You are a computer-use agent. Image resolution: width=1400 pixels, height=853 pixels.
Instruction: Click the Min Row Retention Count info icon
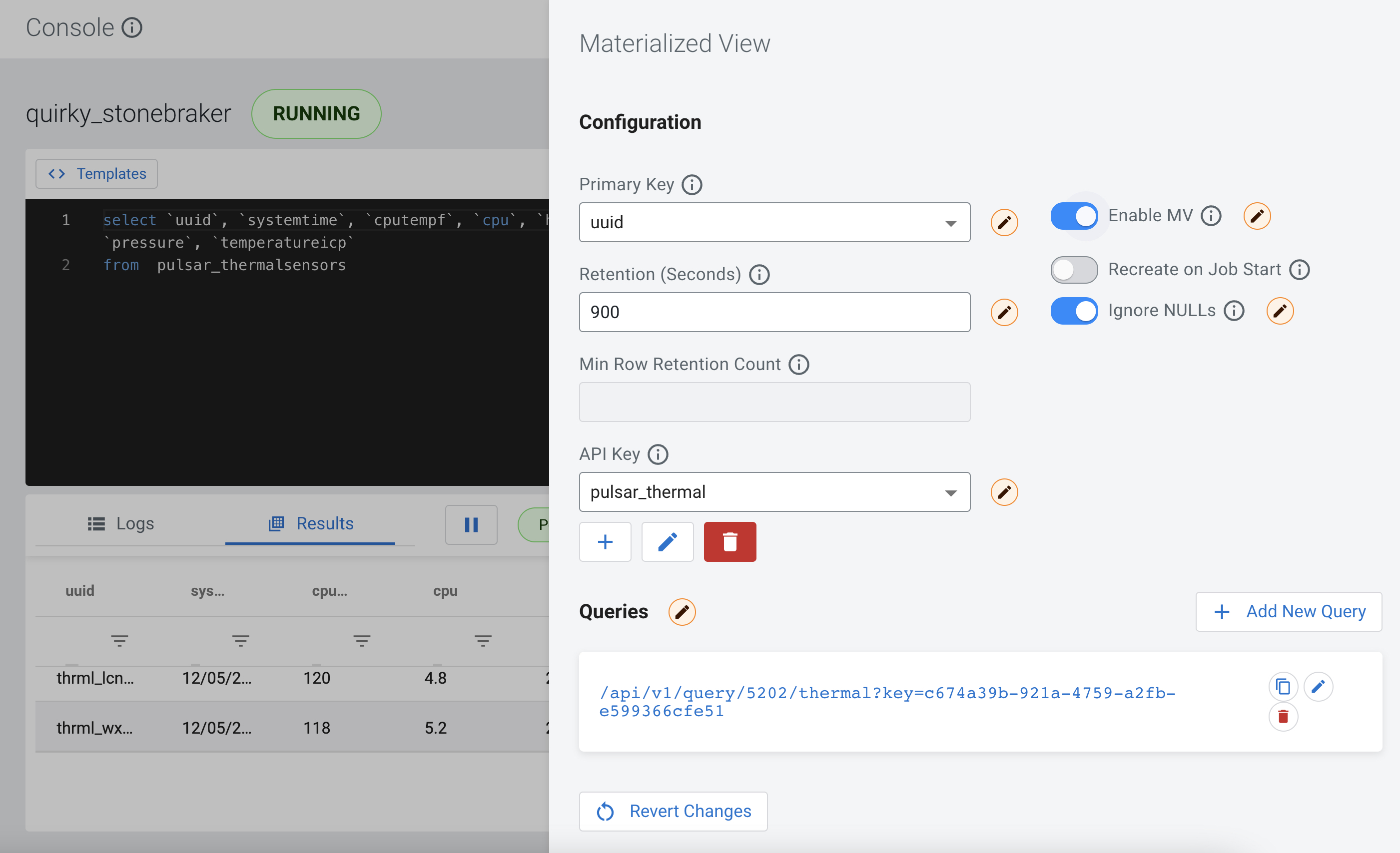798,365
